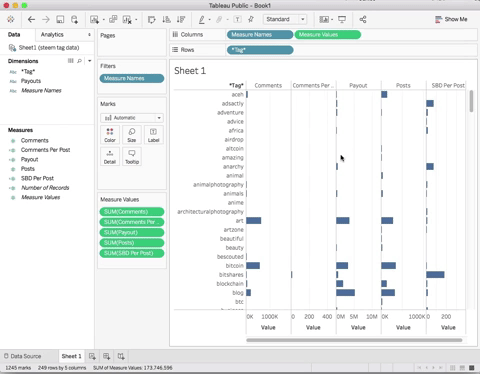Click the view data grid icon in Dimensions
Image resolution: width=480 pixels, height=374 pixels.
(x=71, y=61)
